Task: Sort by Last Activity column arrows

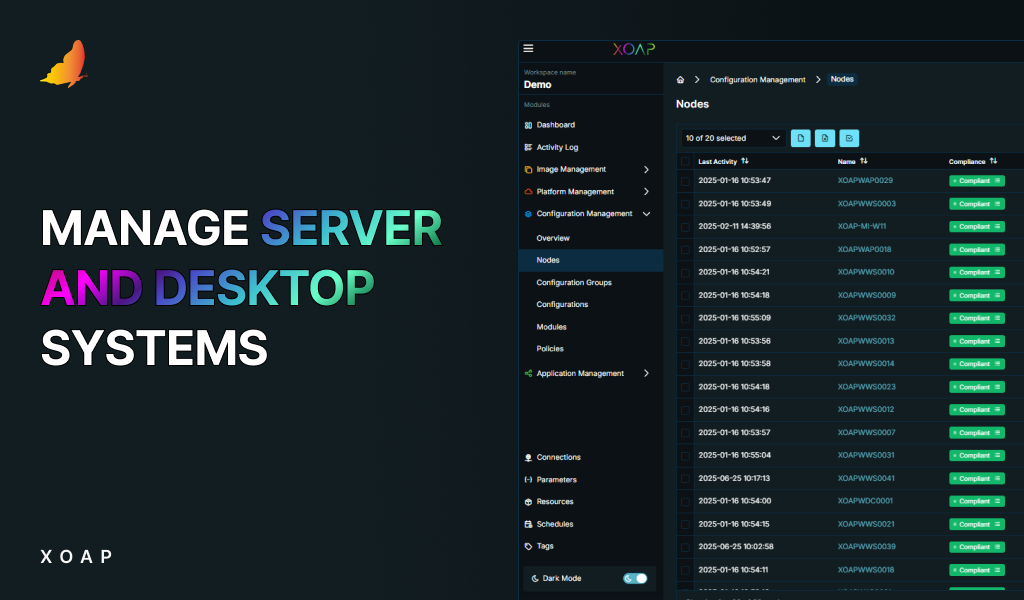Action: tap(744, 161)
